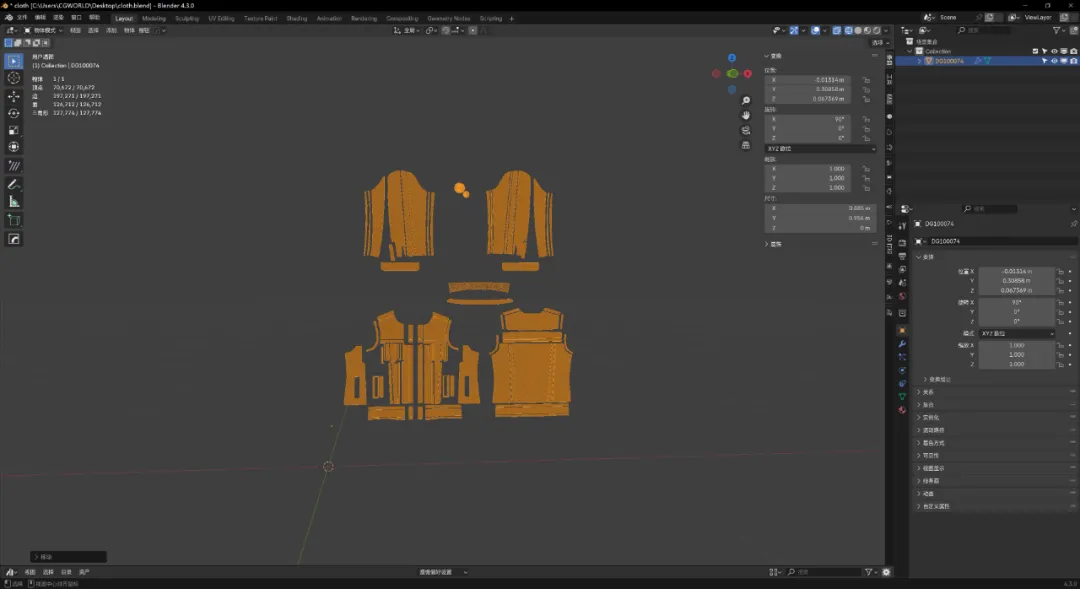Hide DG100074 object using its eye icon
The image size is (1080, 589).
click(x=1054, y=61)
